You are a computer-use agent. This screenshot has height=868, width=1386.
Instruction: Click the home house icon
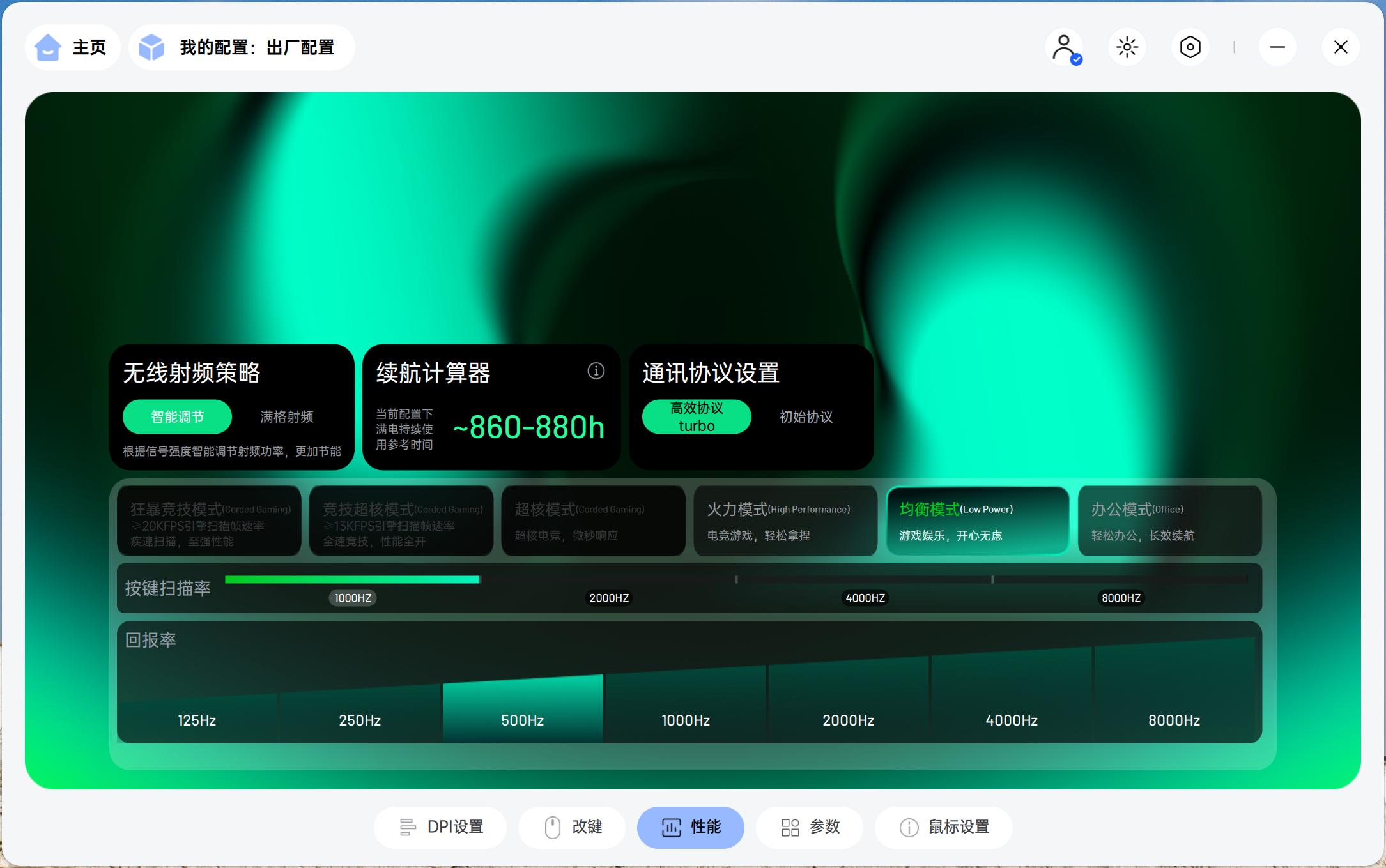pos(48,47)
